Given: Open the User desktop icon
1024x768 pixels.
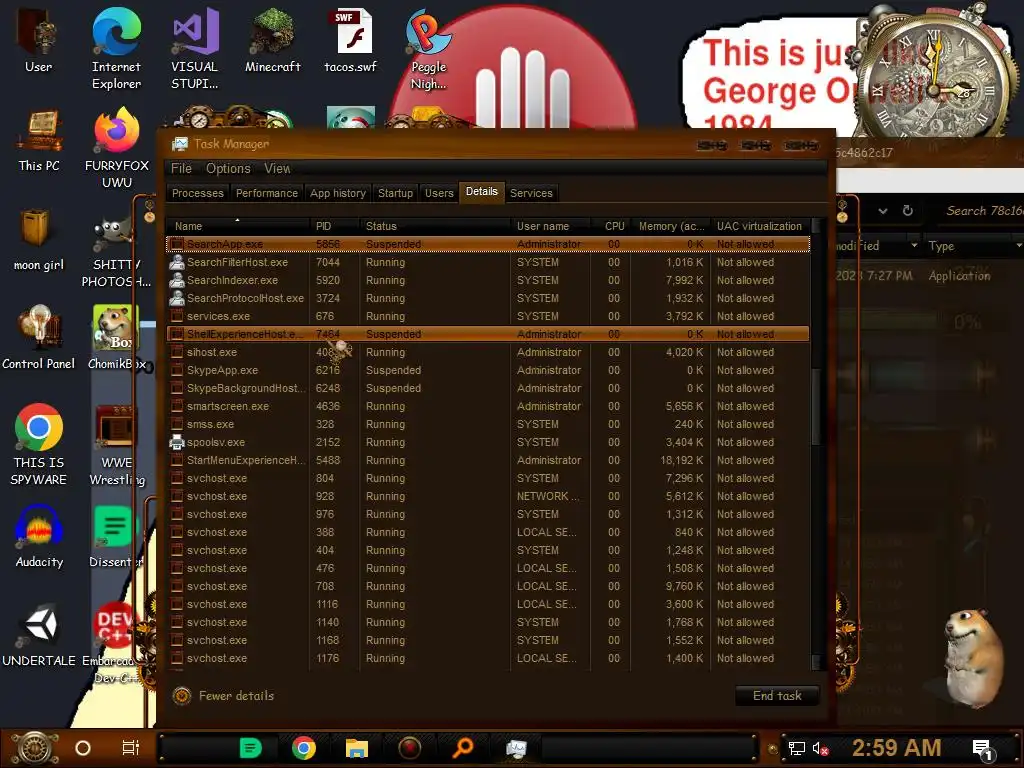Looking at the screenshot, I should (x=38, y=40).
